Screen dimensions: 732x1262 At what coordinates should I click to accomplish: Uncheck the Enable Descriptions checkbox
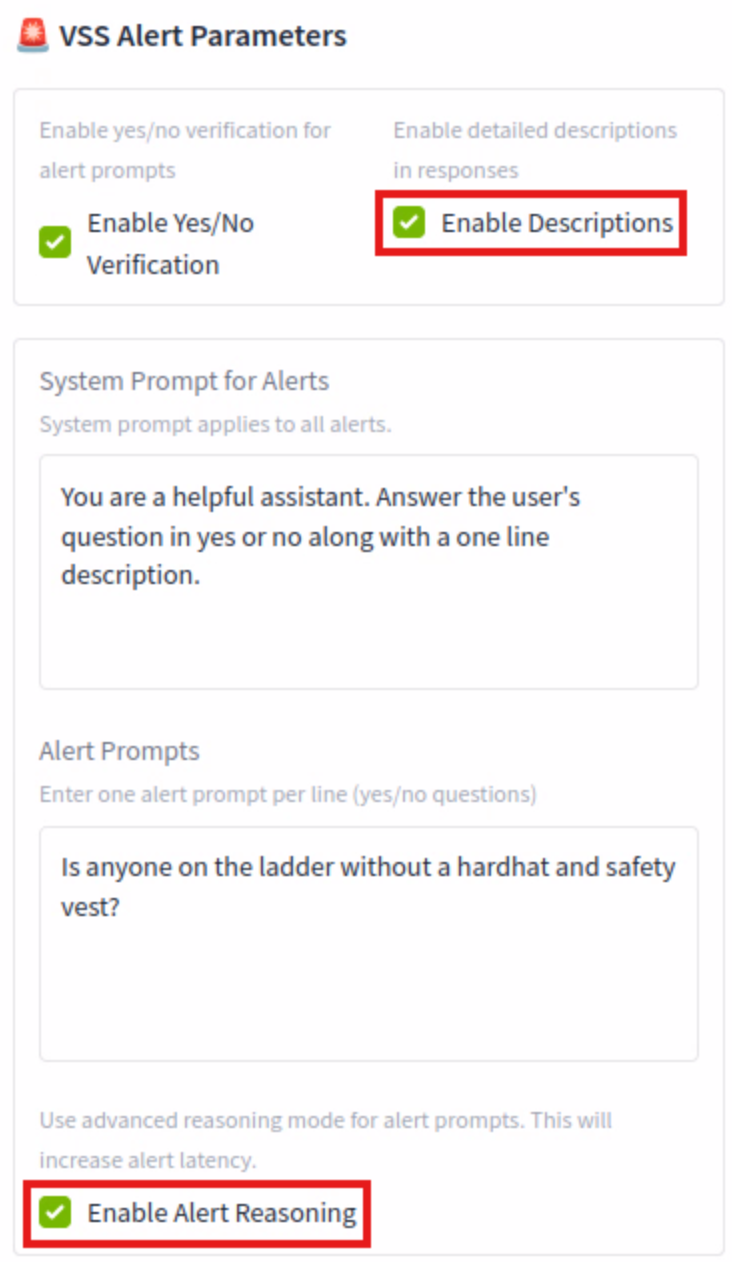(409, 222)
